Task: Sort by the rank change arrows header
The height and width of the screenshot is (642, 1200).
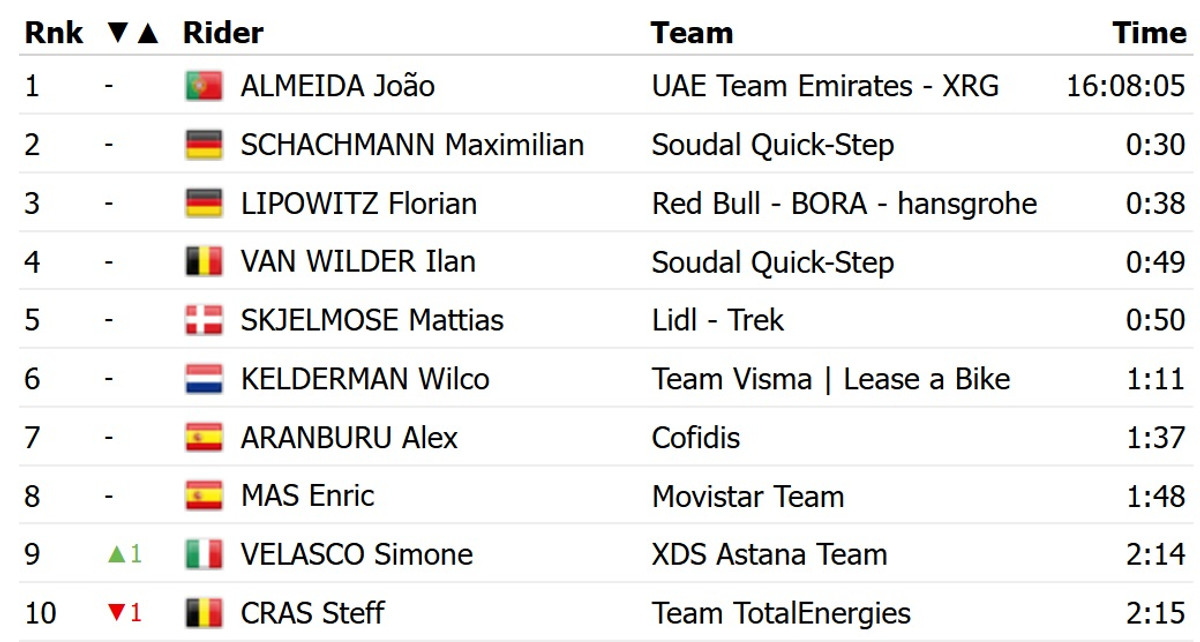Action: point(133,33)
